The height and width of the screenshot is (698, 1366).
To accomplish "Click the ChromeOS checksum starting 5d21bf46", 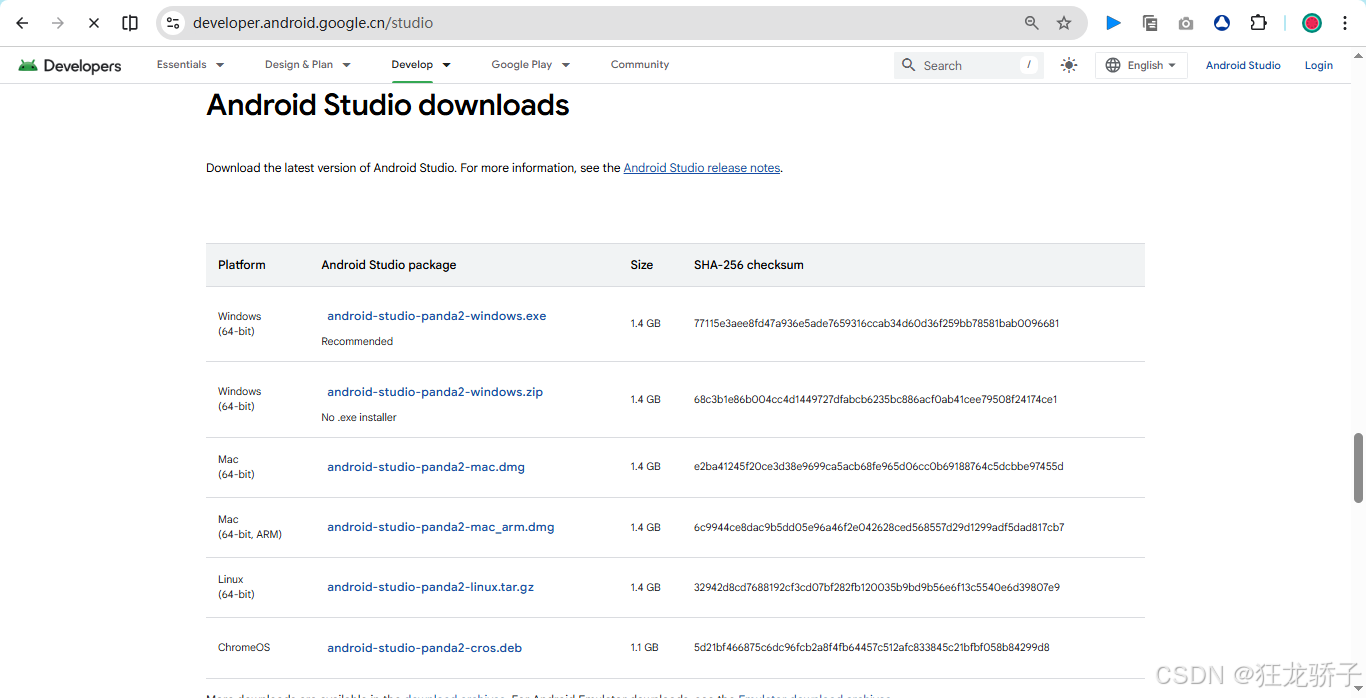I will click(872, 648).
